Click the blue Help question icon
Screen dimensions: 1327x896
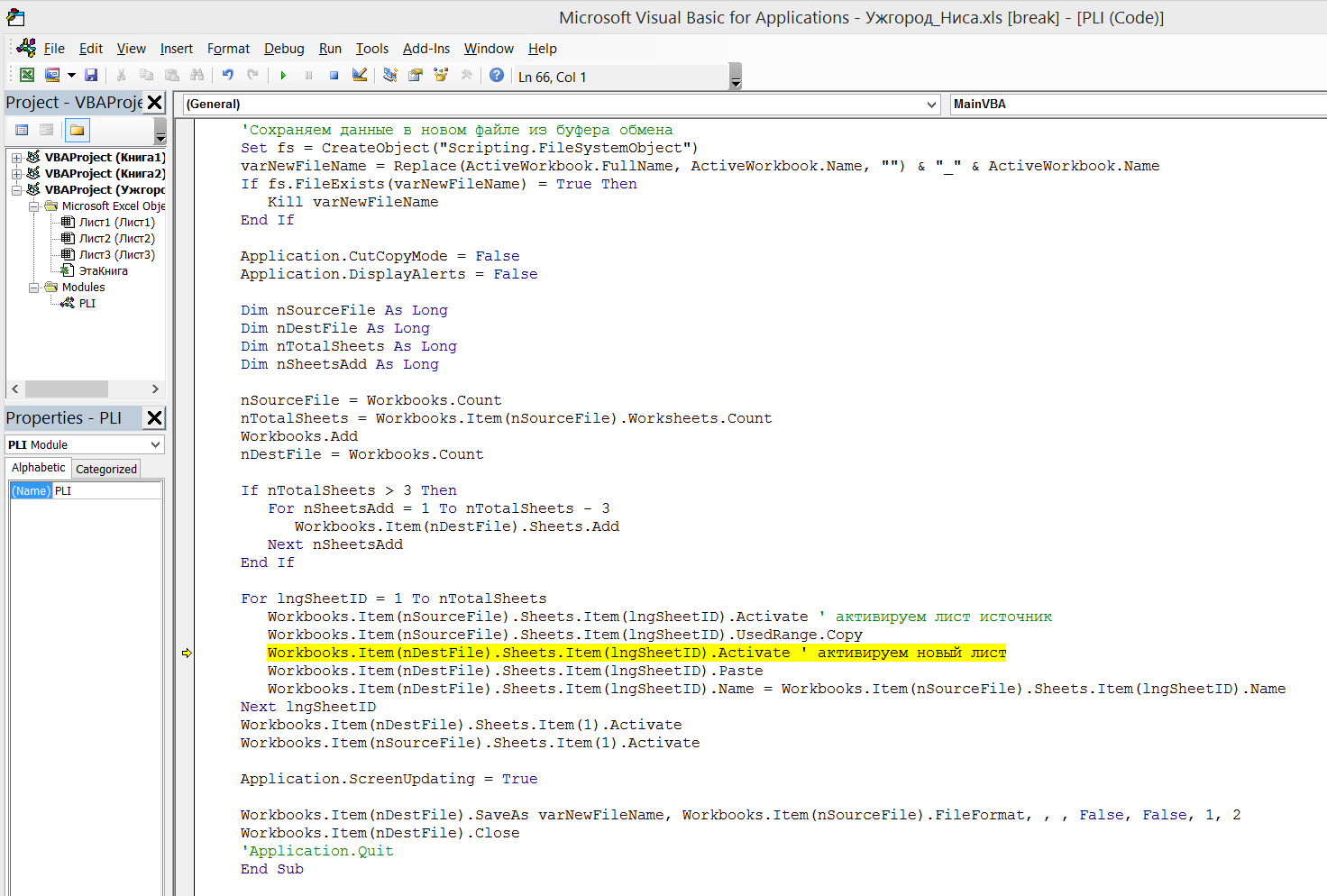[497, 76]
